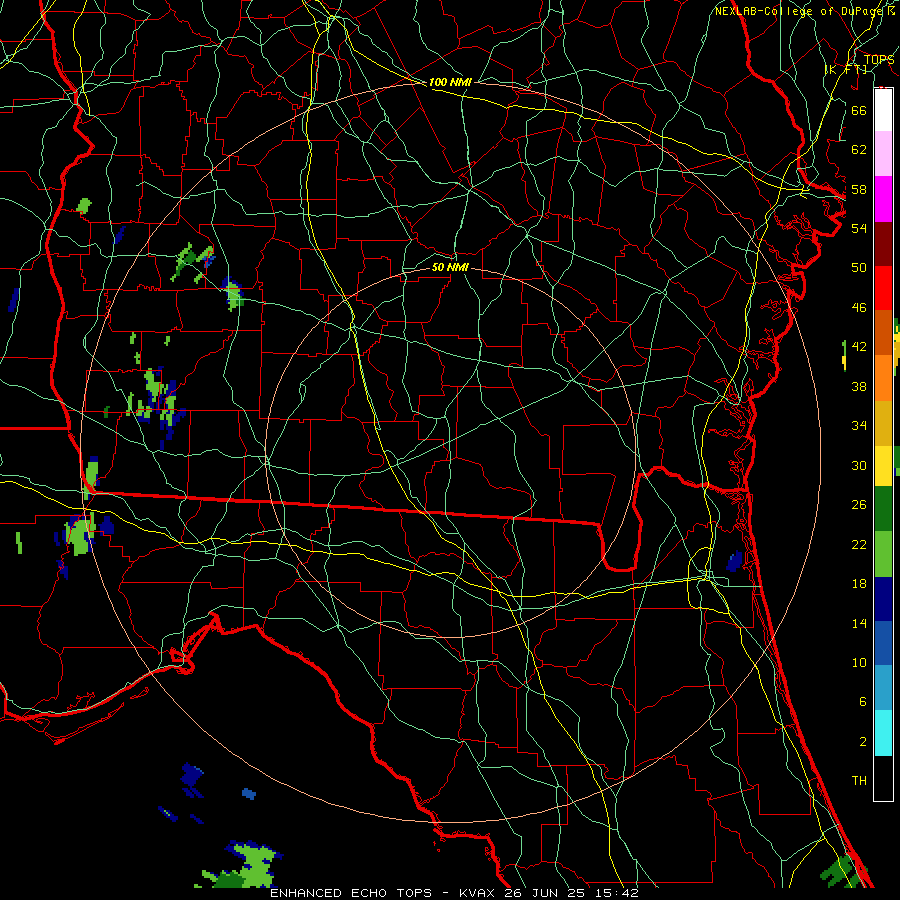Pick the steel light-blue legend swatch
This screenshot has width=900, height=900.
(883, 687)
